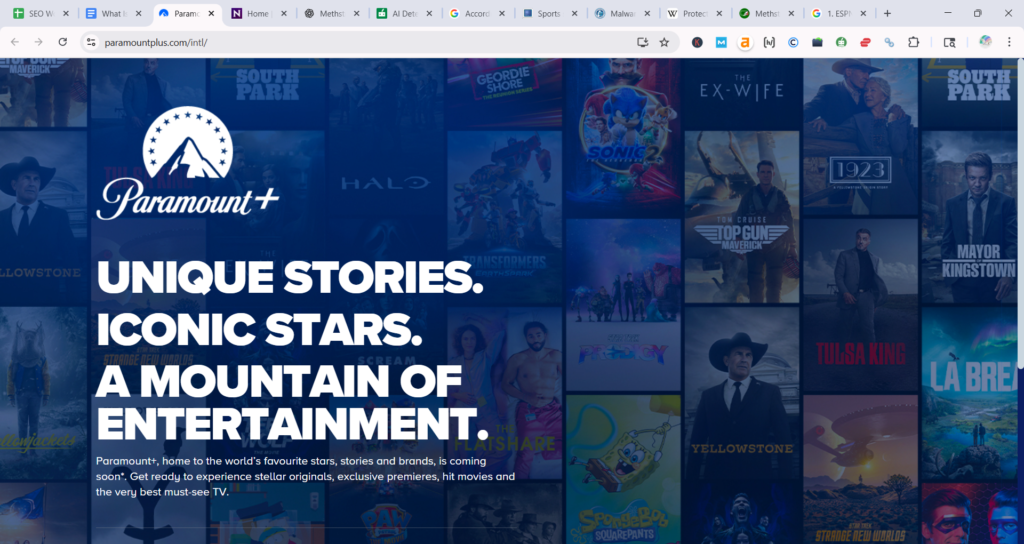
Task: View site information icon beside the URL
Action: tap(90, 42)
